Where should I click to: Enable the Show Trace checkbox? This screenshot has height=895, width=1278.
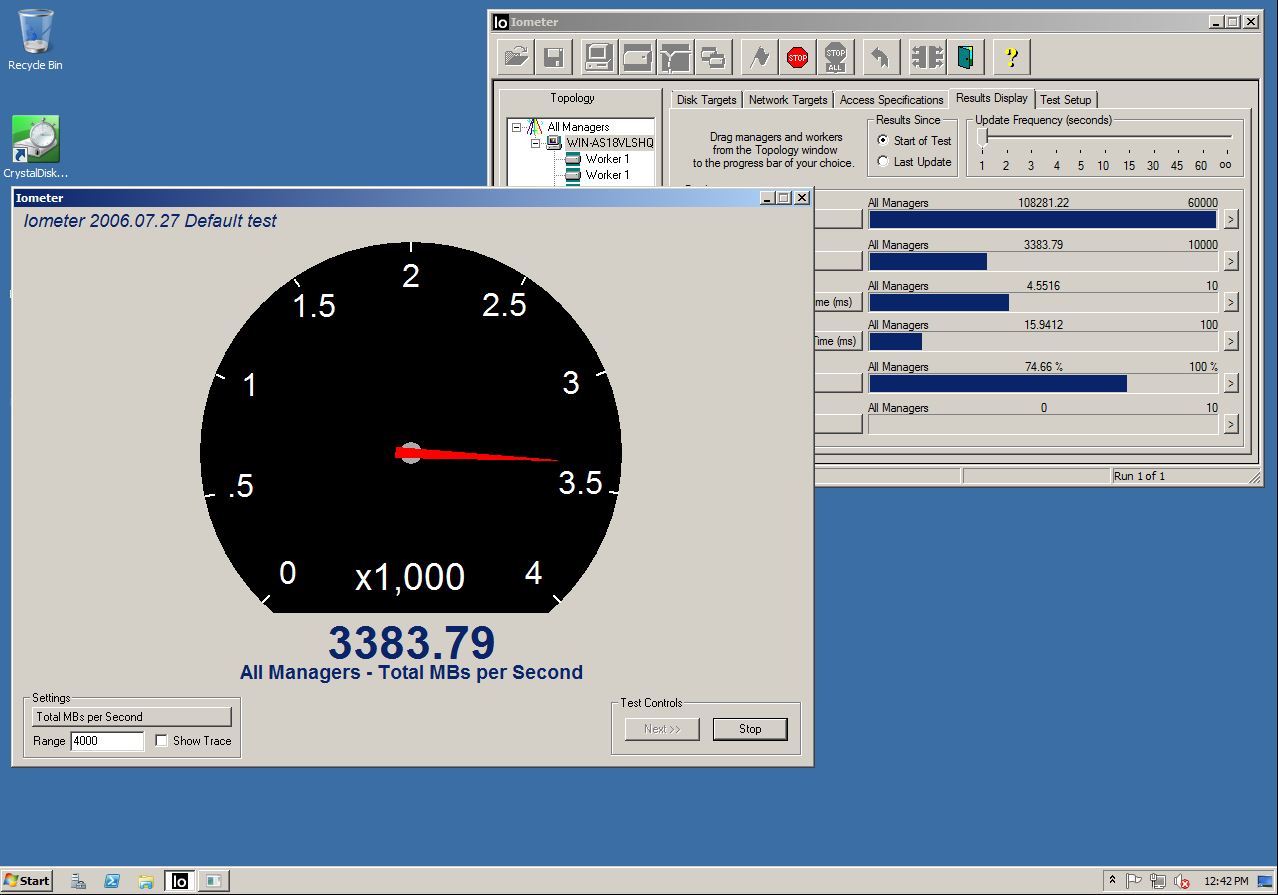coord(162,741)
